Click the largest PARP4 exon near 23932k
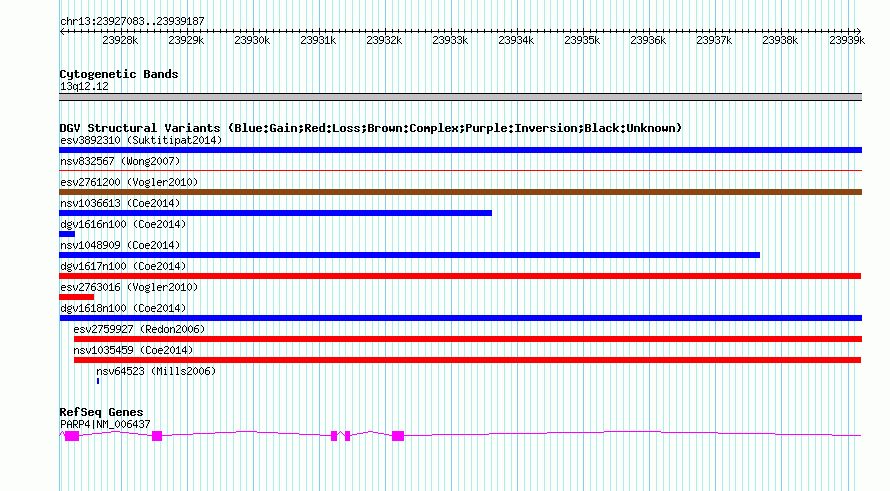 pyautogui.click(x=398, y=436)
